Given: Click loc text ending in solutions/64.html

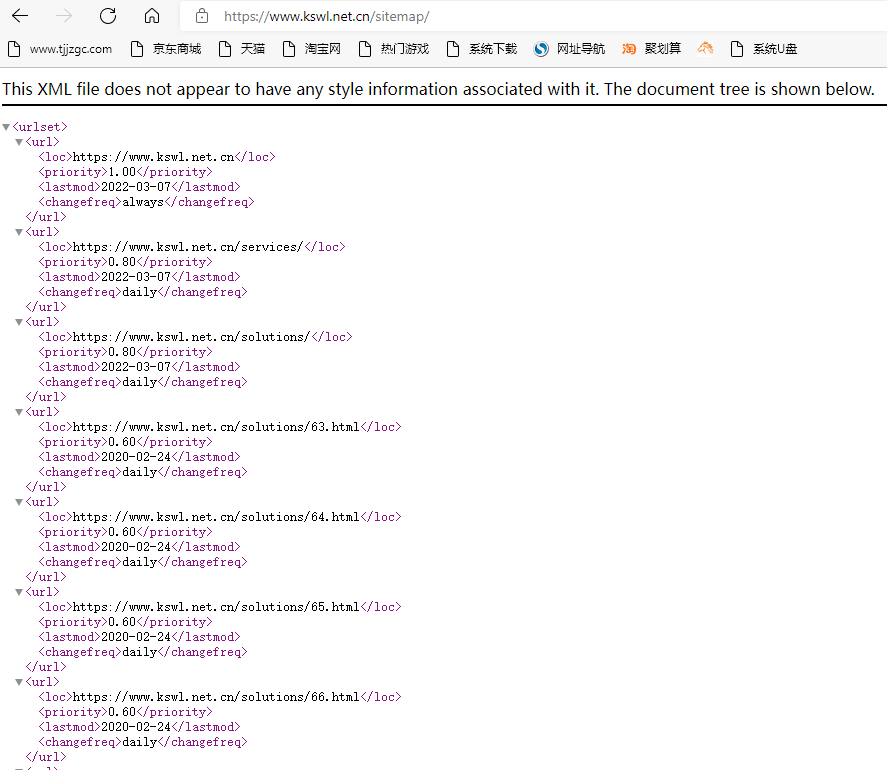Looking at the screenshot, I should click(216, 517).
